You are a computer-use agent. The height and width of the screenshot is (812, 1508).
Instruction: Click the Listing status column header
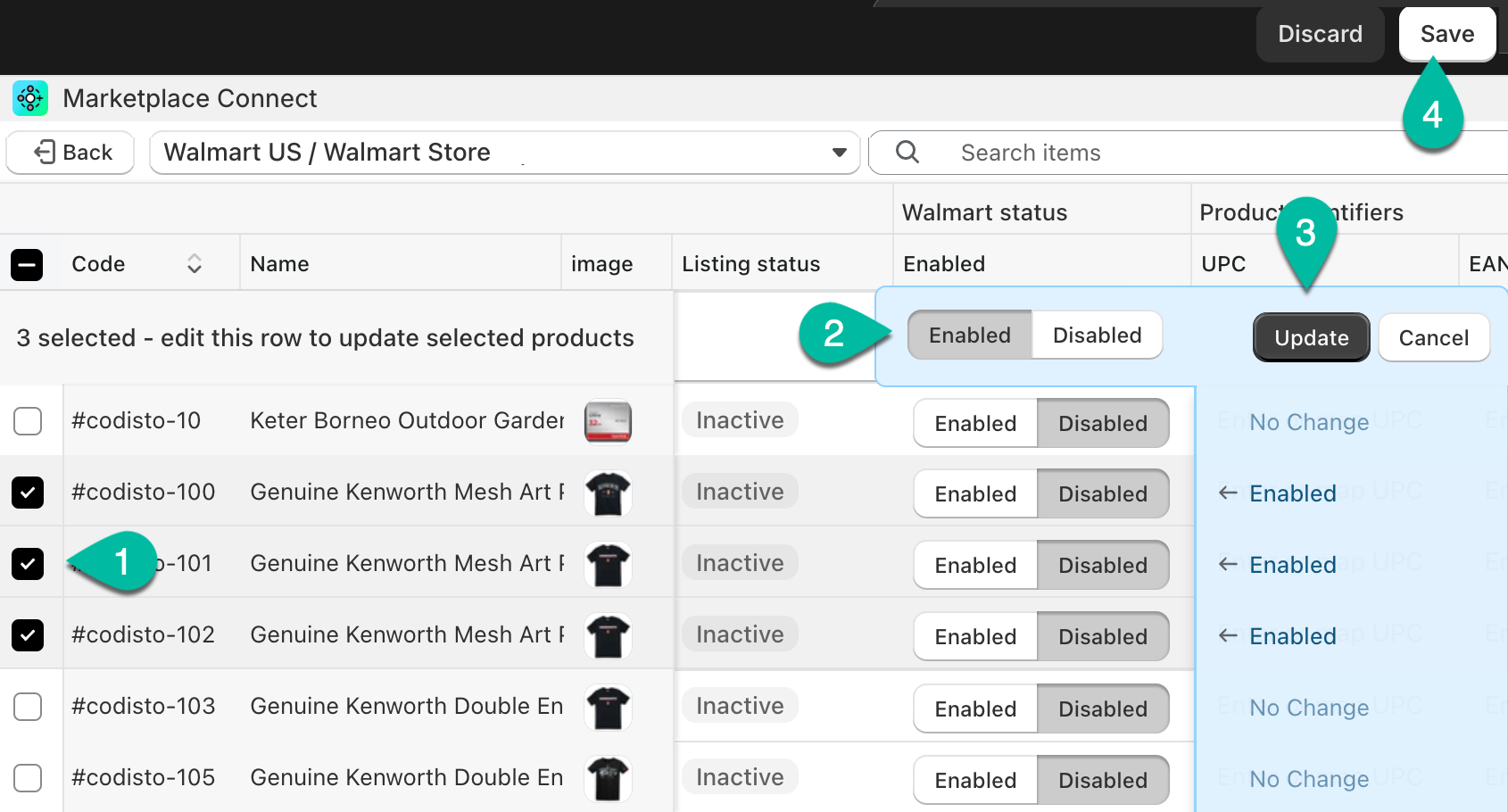pyautogui.click(x=750, y=264)
